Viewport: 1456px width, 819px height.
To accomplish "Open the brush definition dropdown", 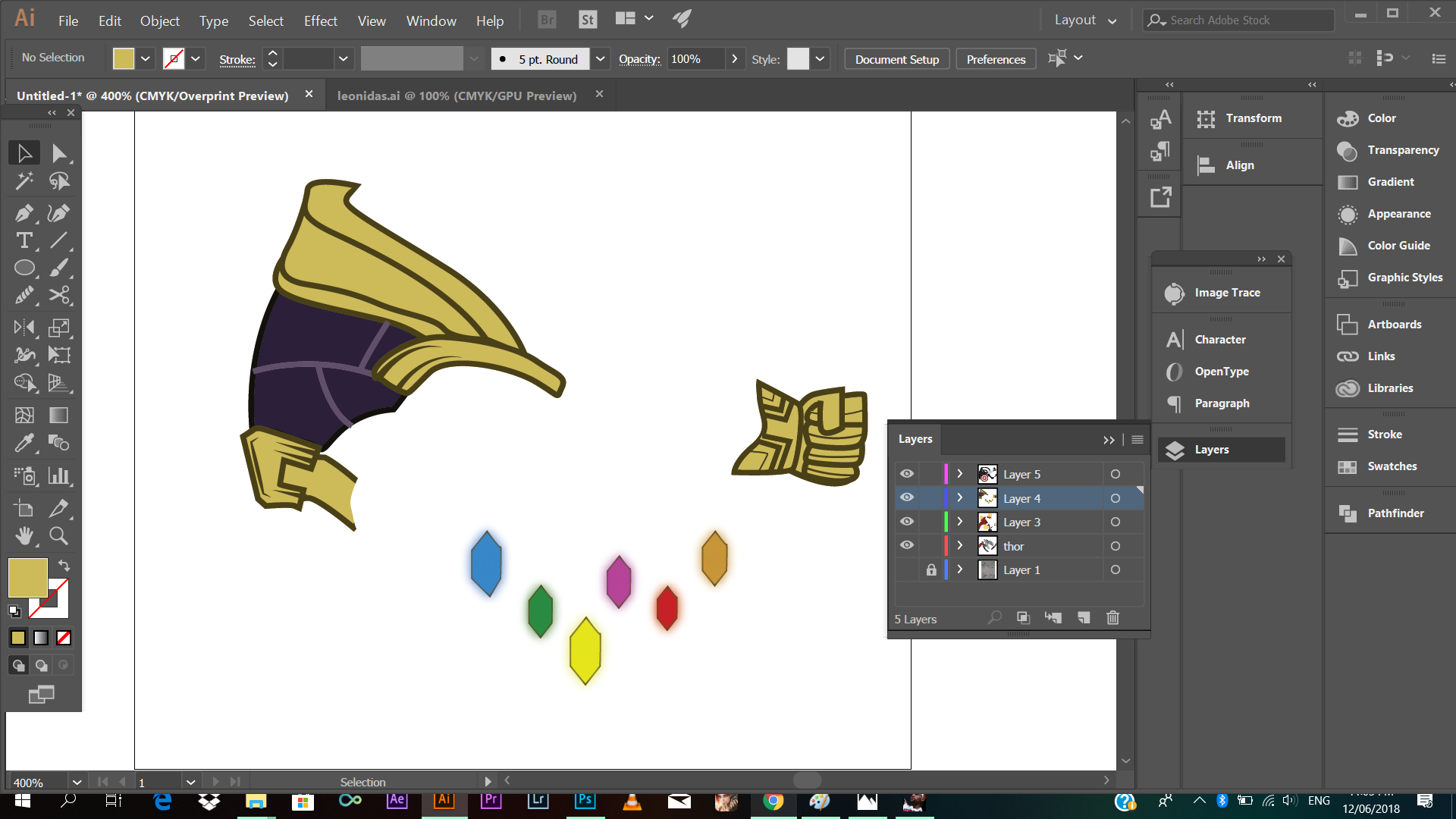I will (601, 58).
